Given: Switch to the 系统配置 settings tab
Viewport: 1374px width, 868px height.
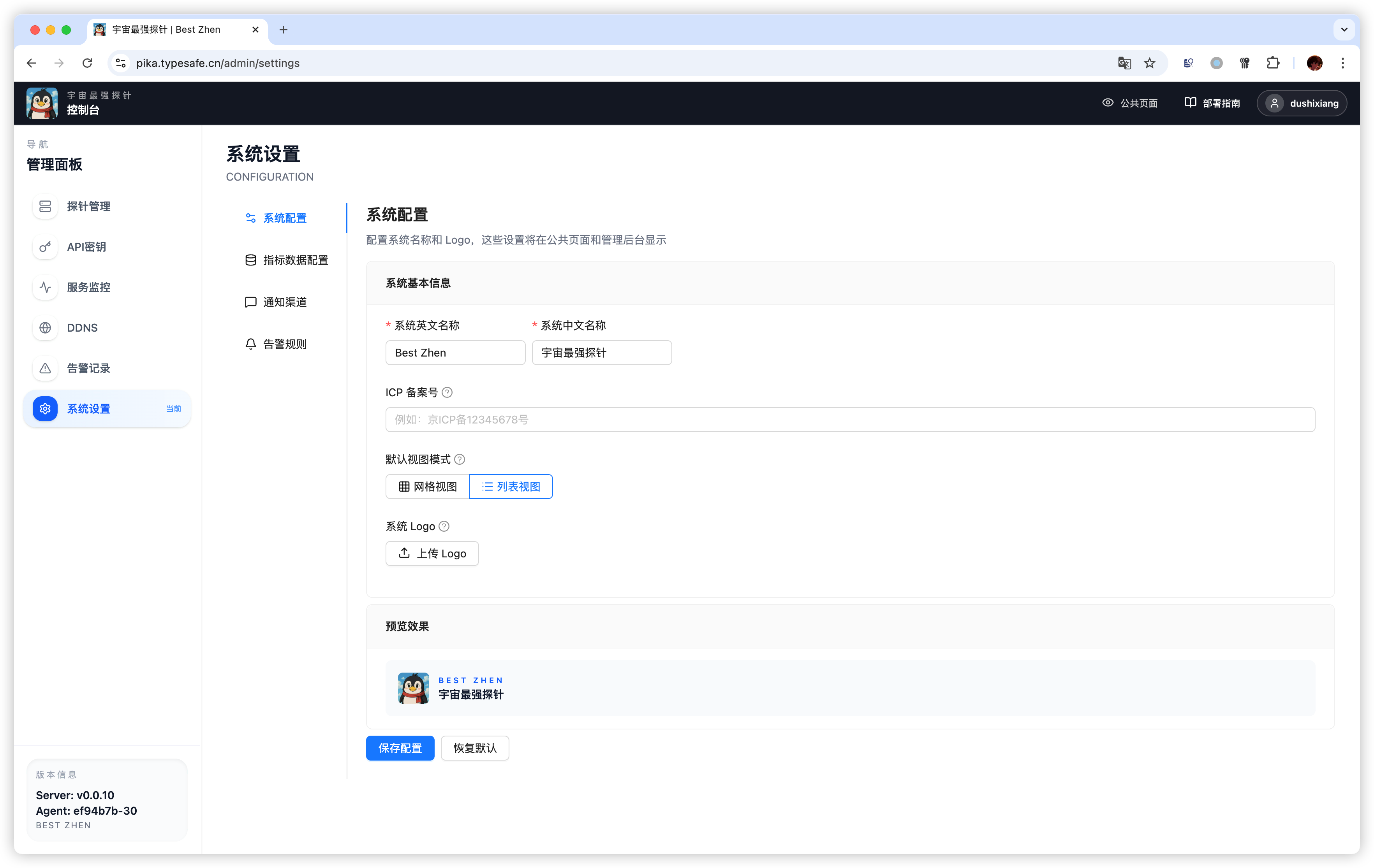Looking at the screenshot, I should click(286, 218).
